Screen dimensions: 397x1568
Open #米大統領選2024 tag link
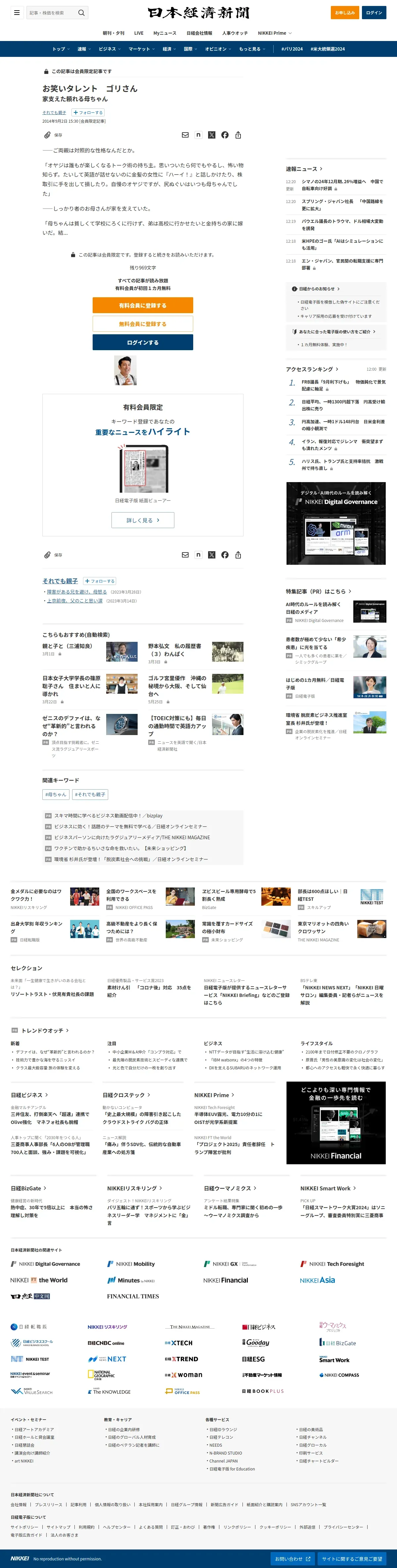pos(328,49)
